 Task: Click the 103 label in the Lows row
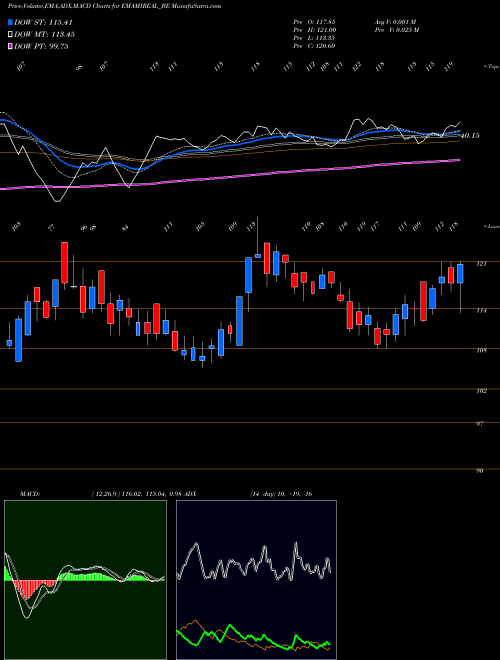click(16, 227)
